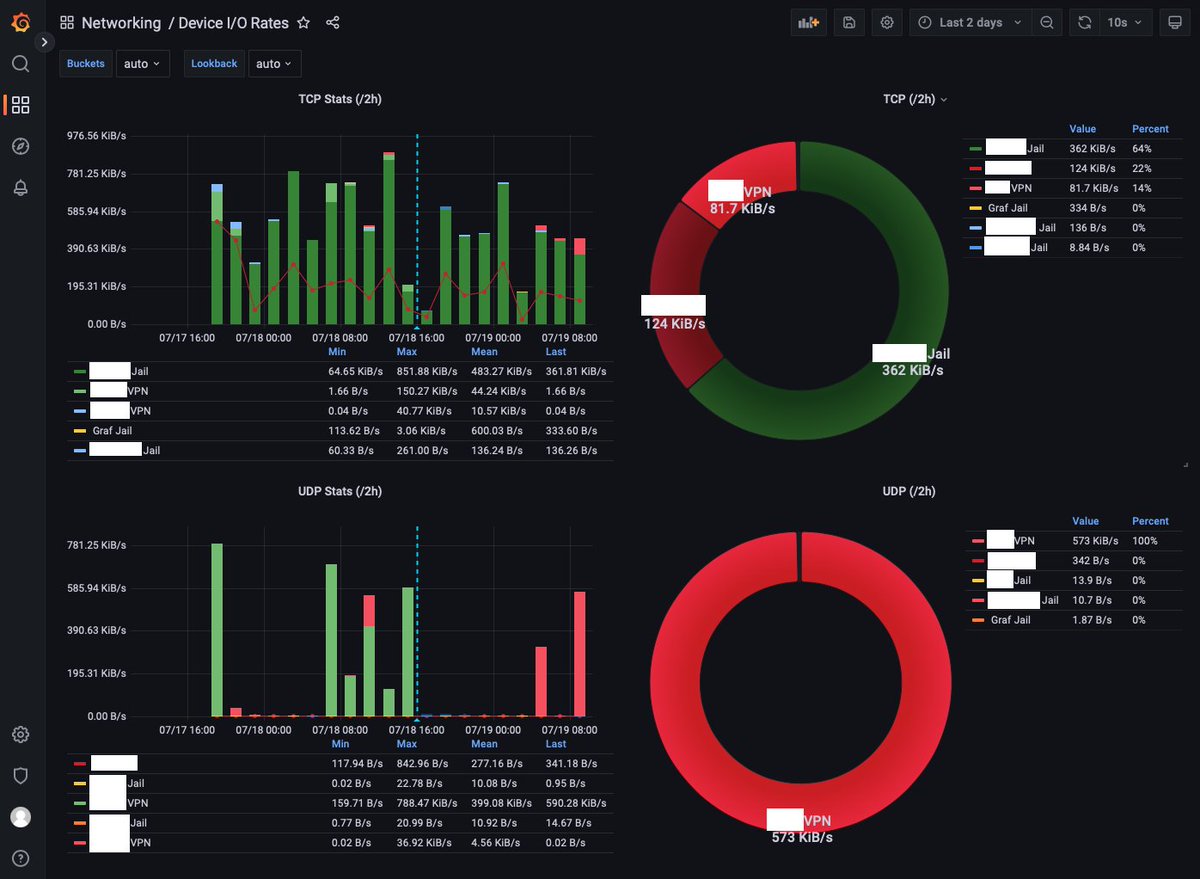Toggle the 362 KiB/s Jail pie legend entry

click(x=1014, y=148)
